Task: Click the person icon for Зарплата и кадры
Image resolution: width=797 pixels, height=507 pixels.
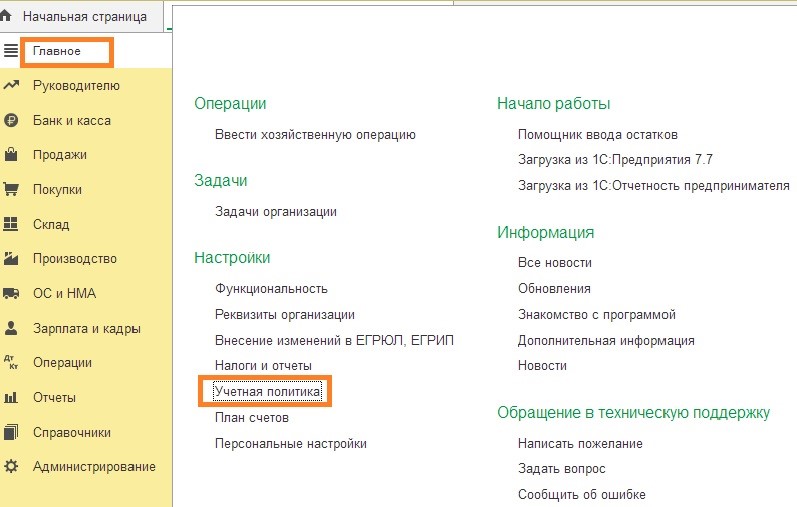Action: pos(11,328)
